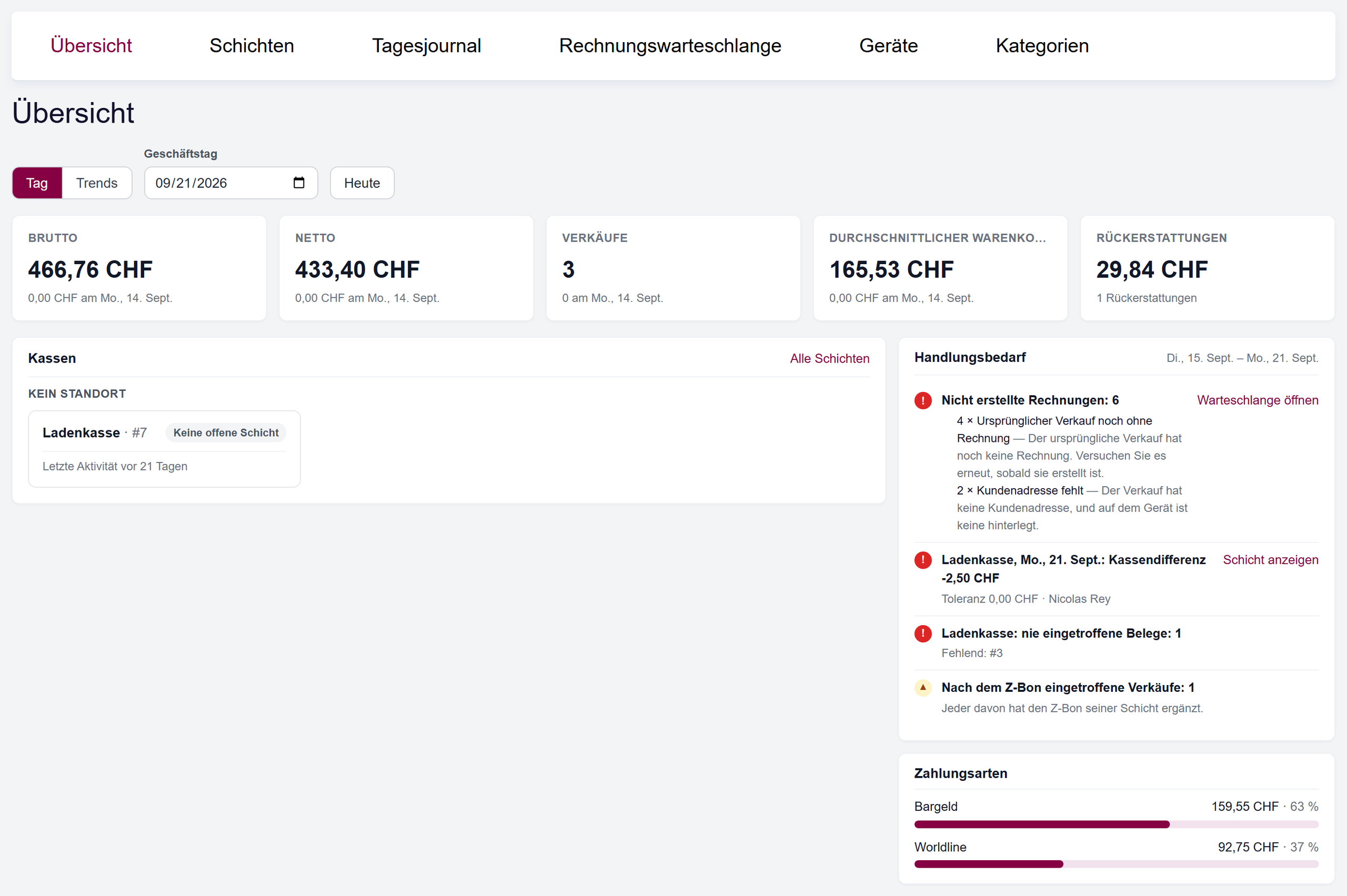Click the Bargeld payment progress bar

pyautogui.click(x=1115, y=824)
